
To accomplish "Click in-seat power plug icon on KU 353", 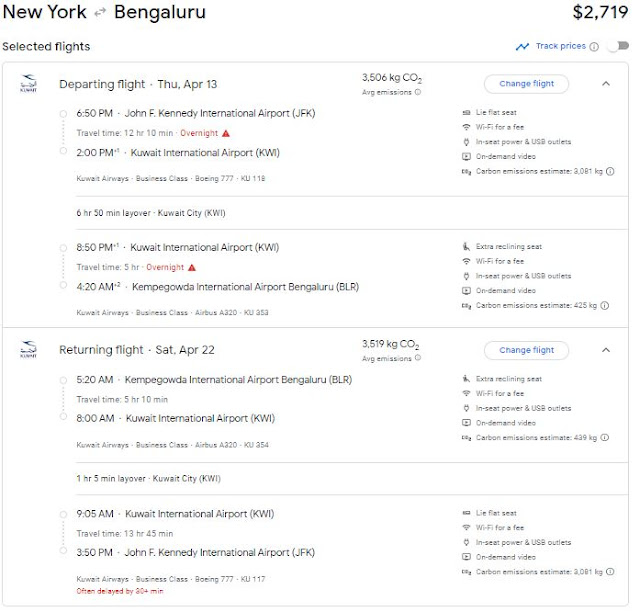I will coord(466,276).
